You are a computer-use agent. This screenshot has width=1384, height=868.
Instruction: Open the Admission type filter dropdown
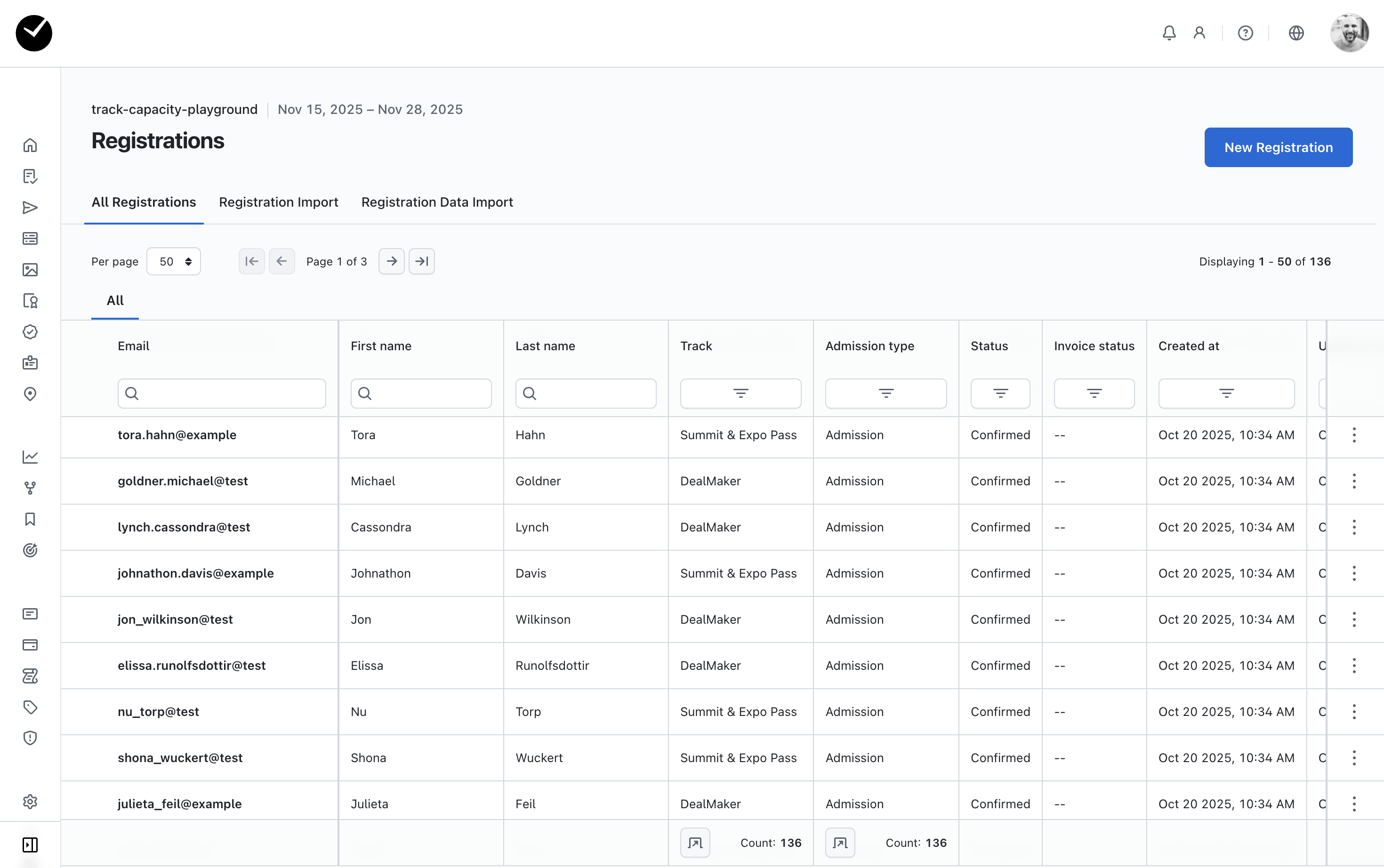pos(885,393)
